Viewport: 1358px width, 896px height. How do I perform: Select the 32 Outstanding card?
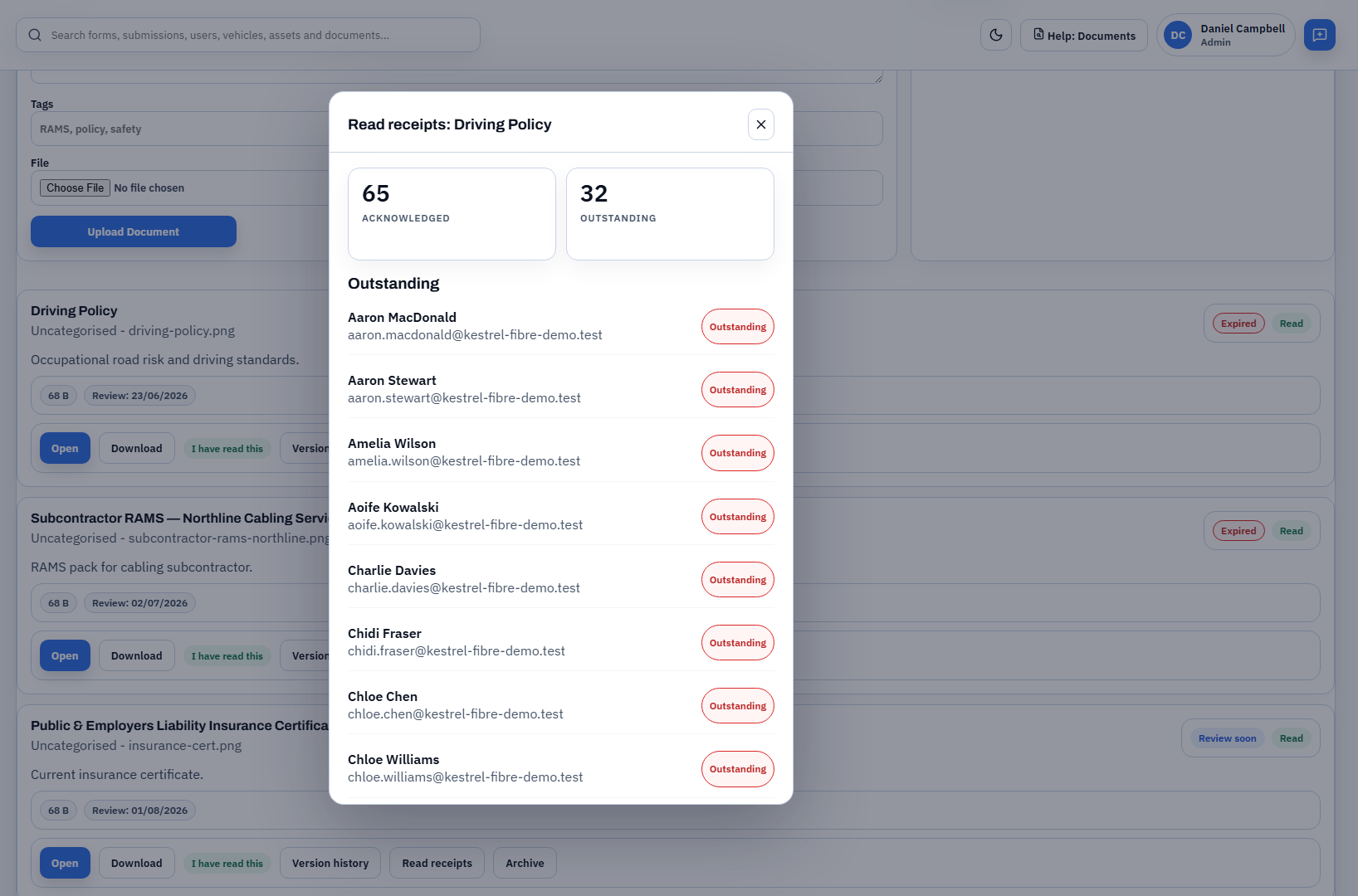[670, 214]
